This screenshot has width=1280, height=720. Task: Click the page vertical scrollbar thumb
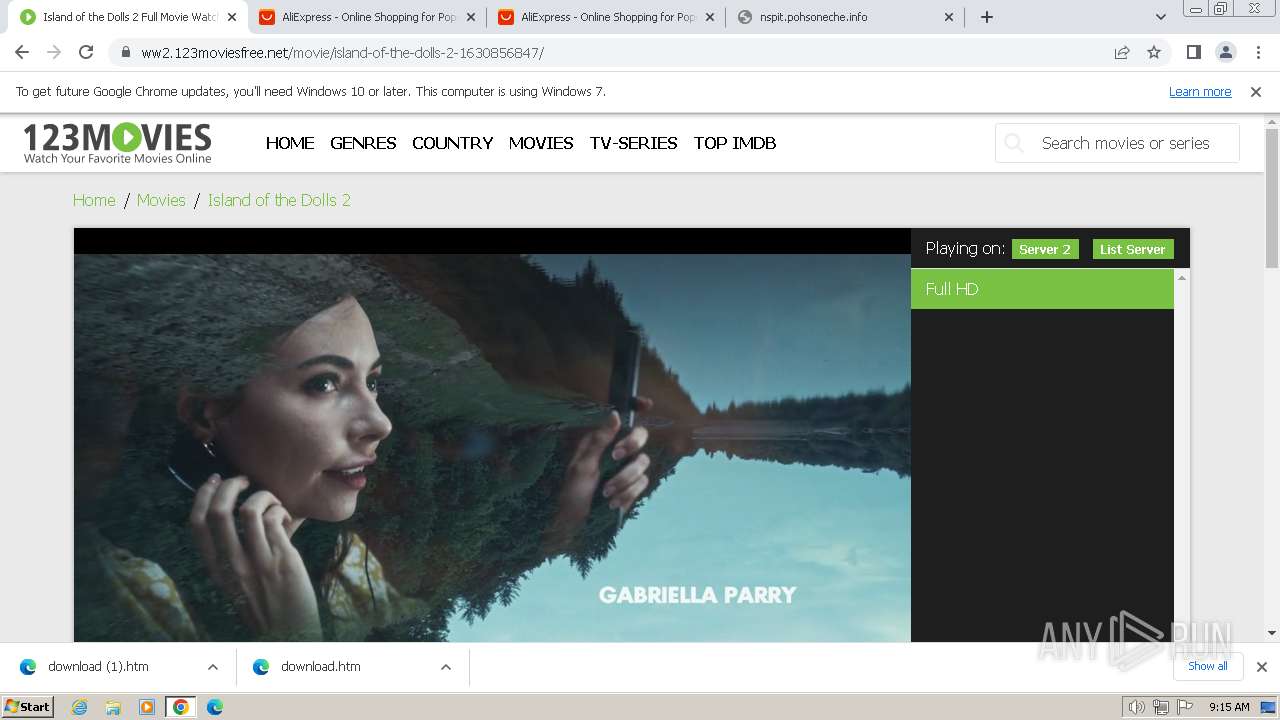[x=1272, y=198]
